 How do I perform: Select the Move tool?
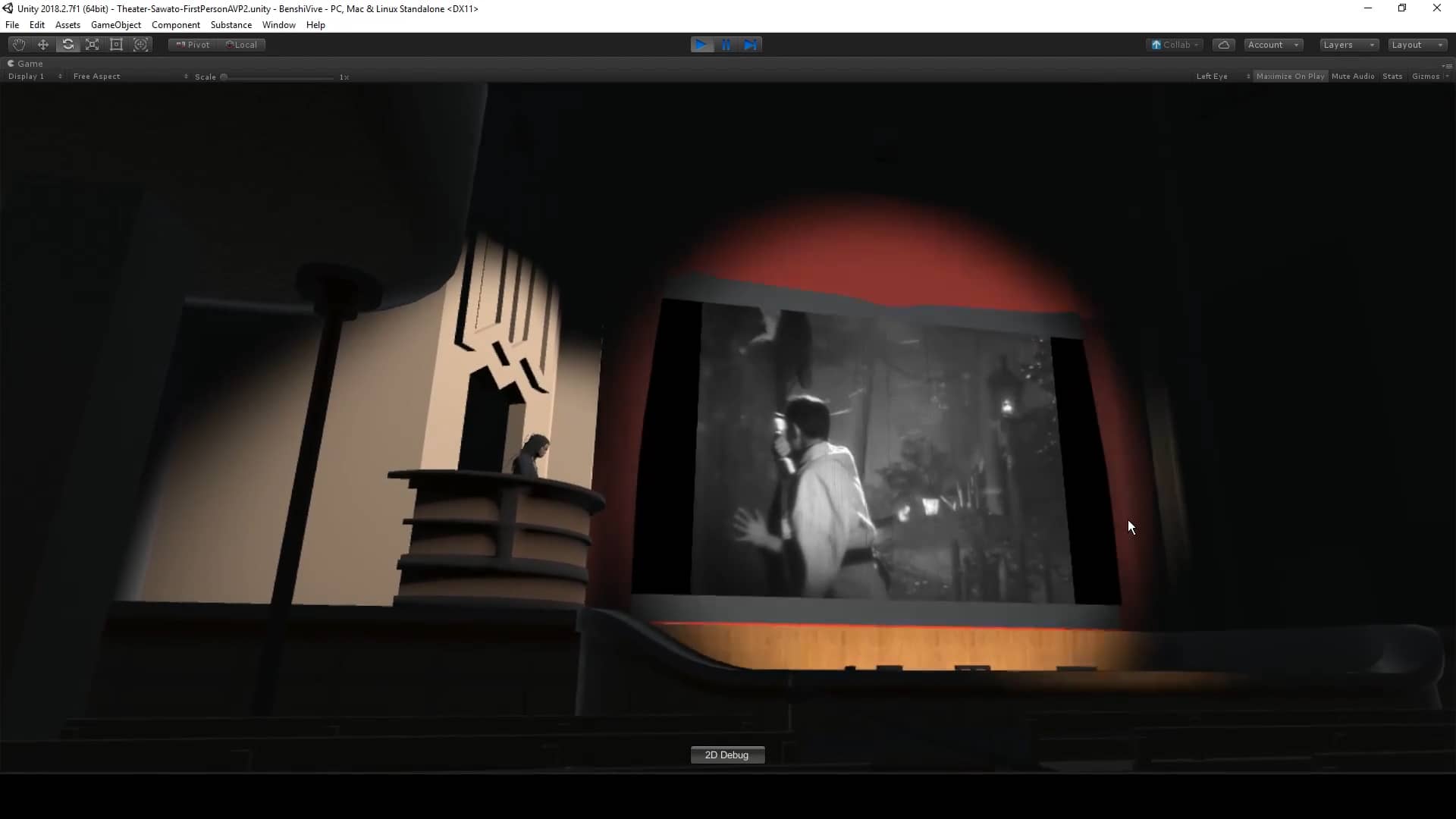tap(43, 45)
